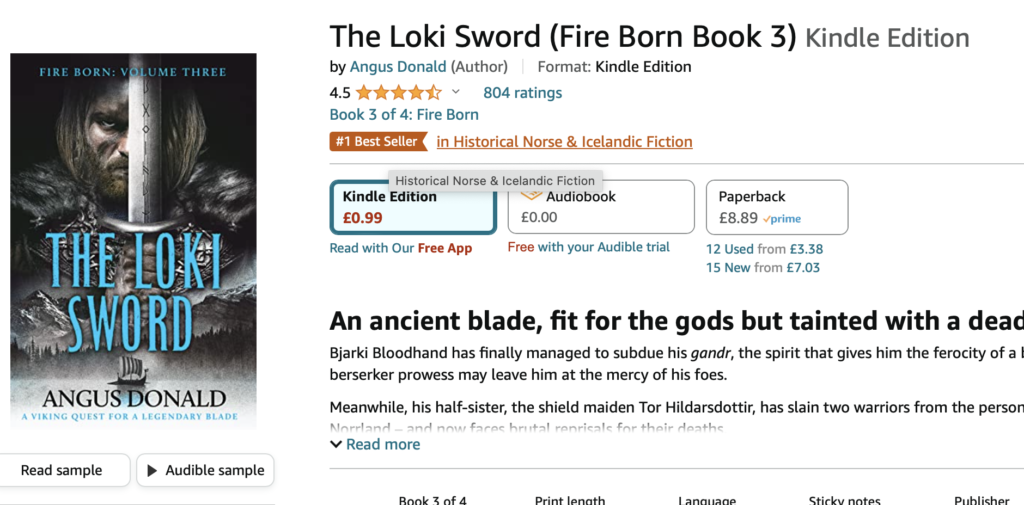Expand the description with Read more
The width and height of the screenshot is (1024, 505).
click(x=375, y=444)
